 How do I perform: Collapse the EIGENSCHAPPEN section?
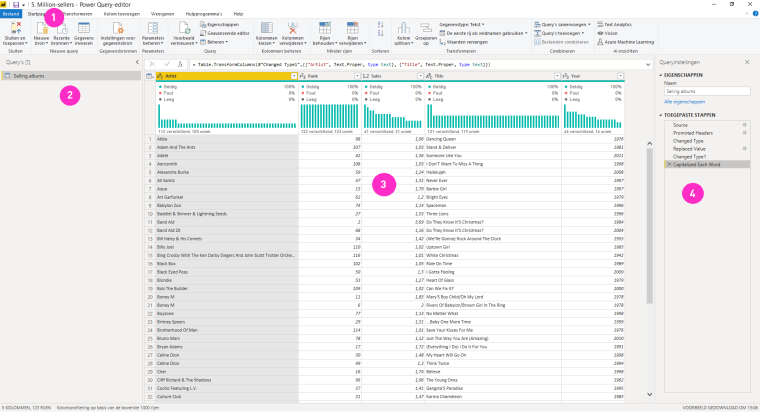click(661, 75)
